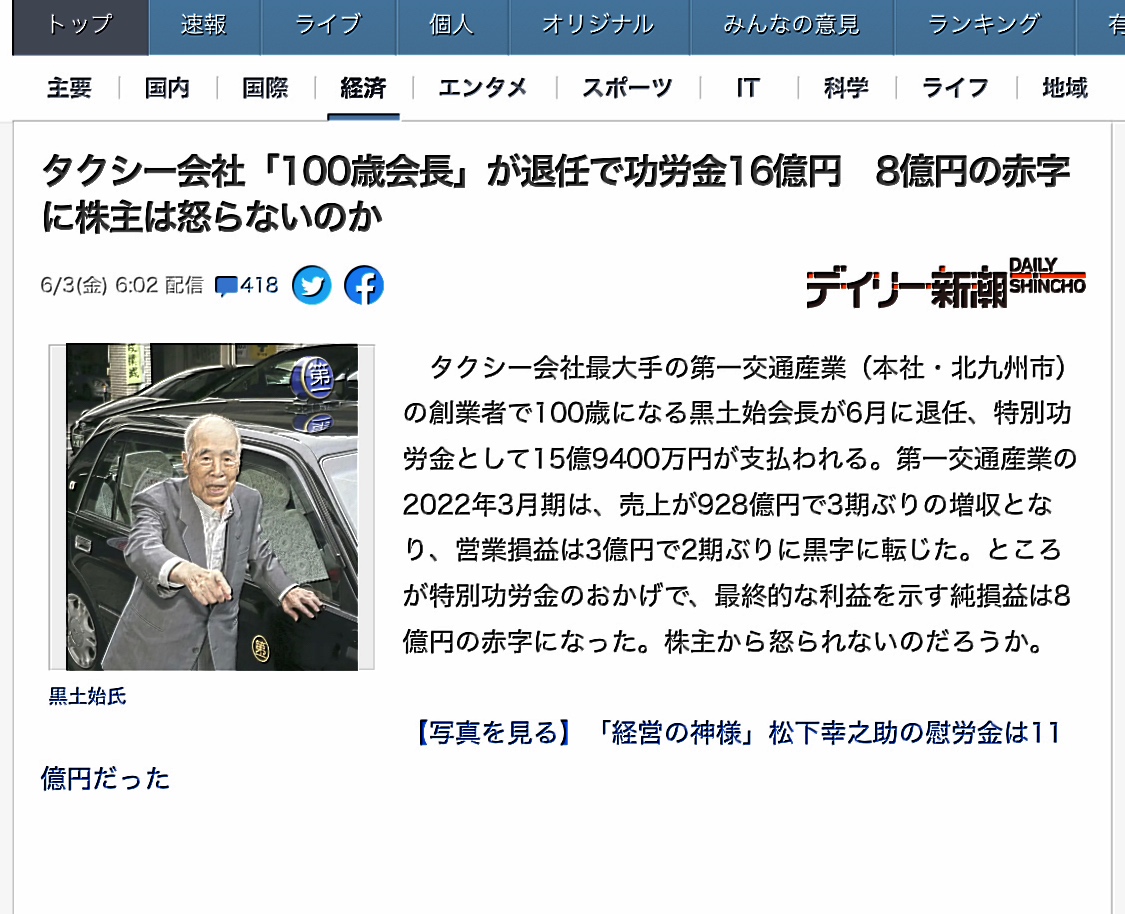1125x914 pixels.
Task: Select the IT category
Action: (x=748, y=88)
